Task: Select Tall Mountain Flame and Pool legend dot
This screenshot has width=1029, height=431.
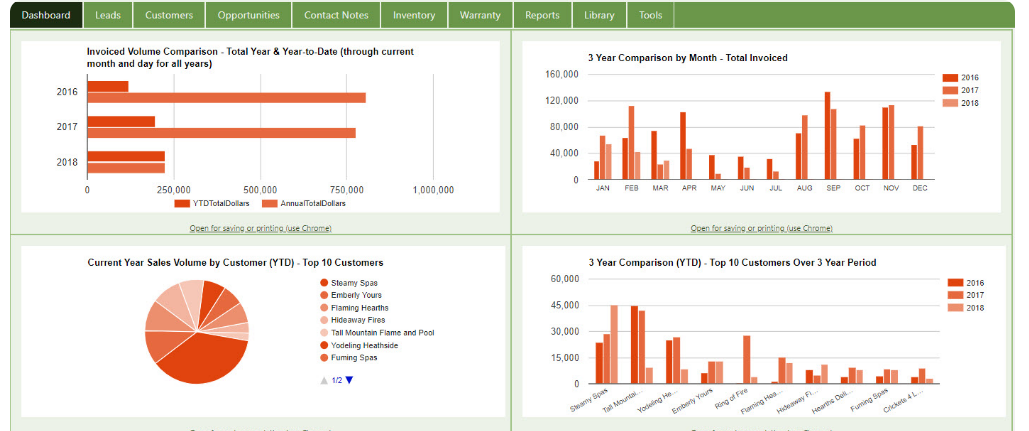Action: 324,333
